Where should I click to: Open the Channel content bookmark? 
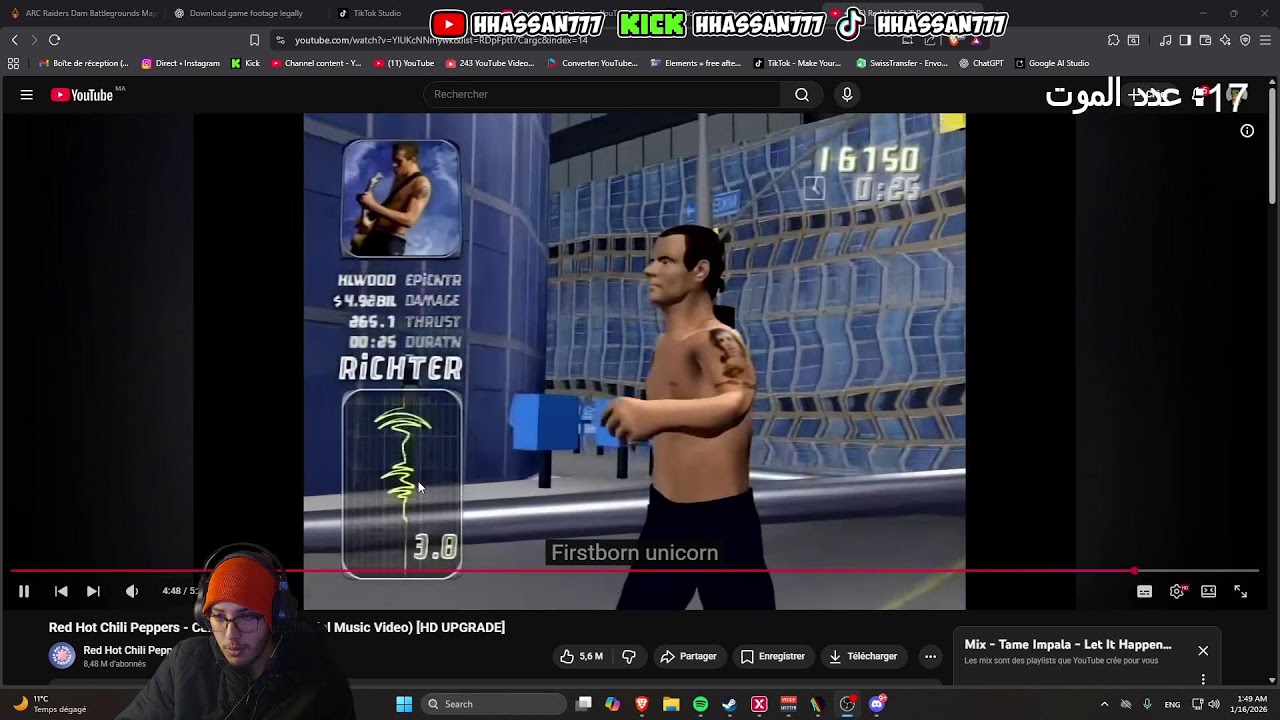point(316,63)
